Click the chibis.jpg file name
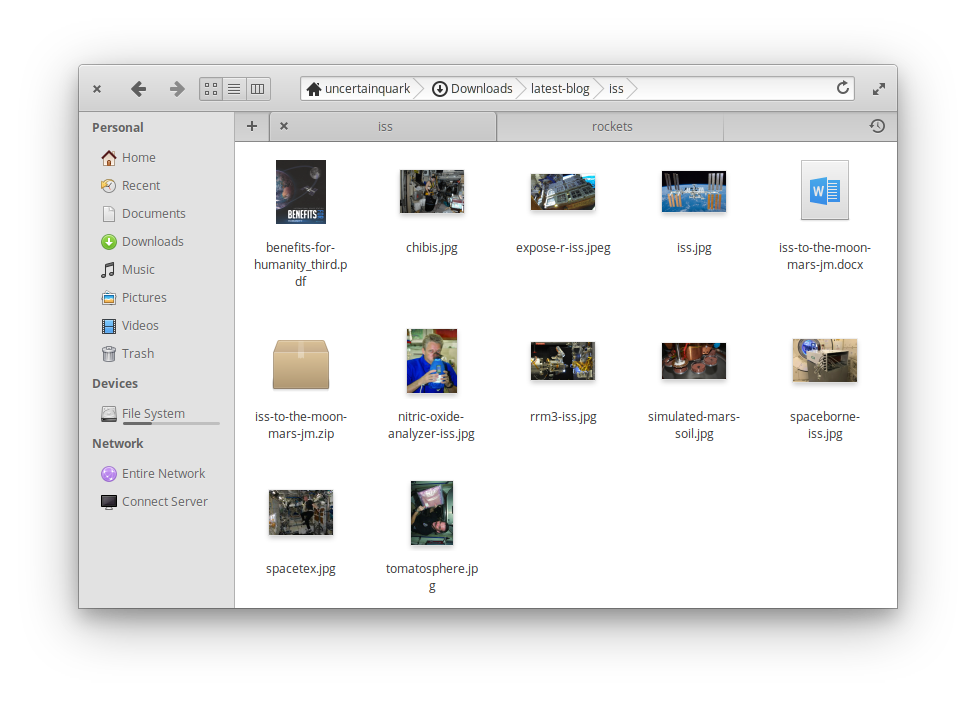 tap(432, 248)
